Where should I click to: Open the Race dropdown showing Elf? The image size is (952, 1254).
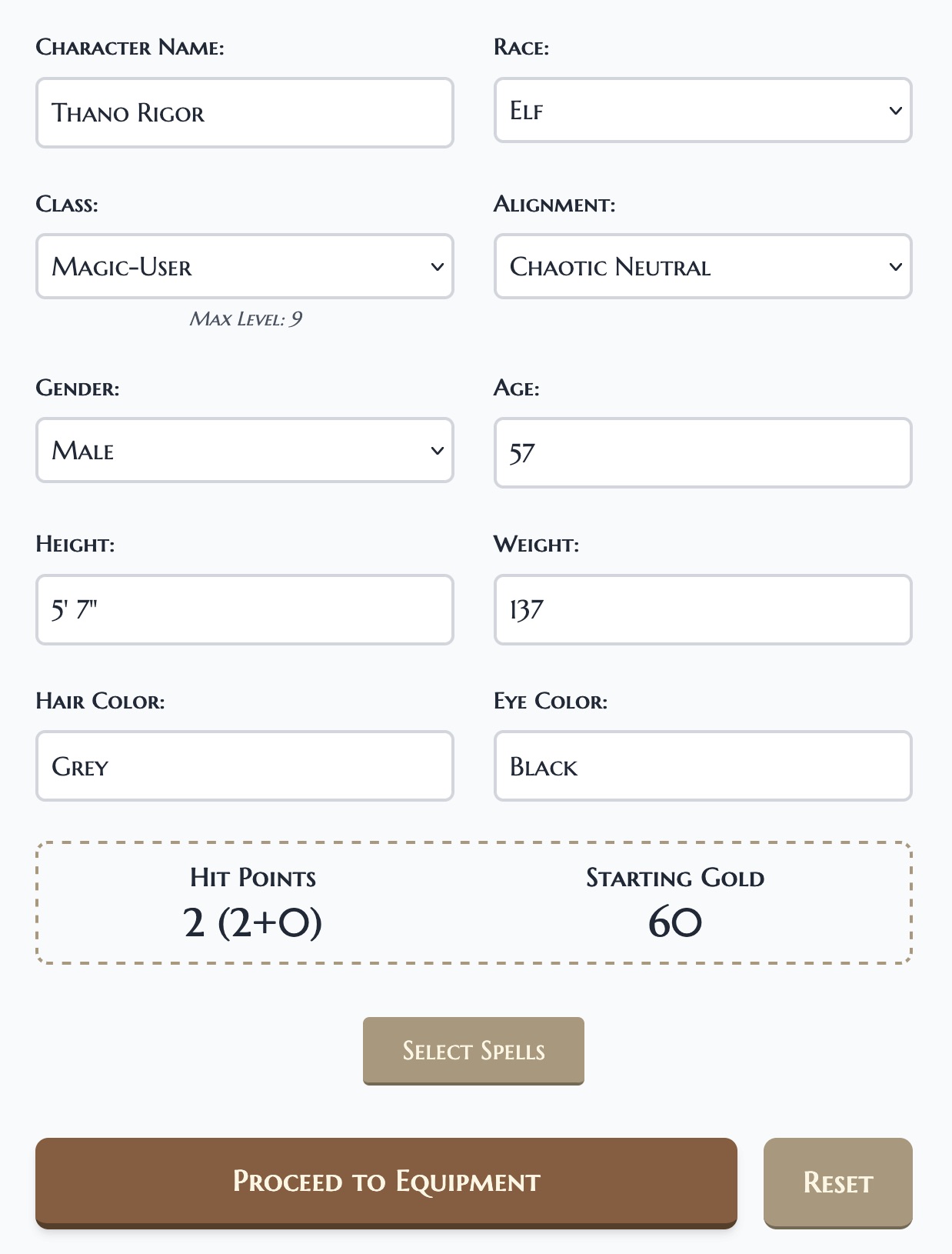702,111
